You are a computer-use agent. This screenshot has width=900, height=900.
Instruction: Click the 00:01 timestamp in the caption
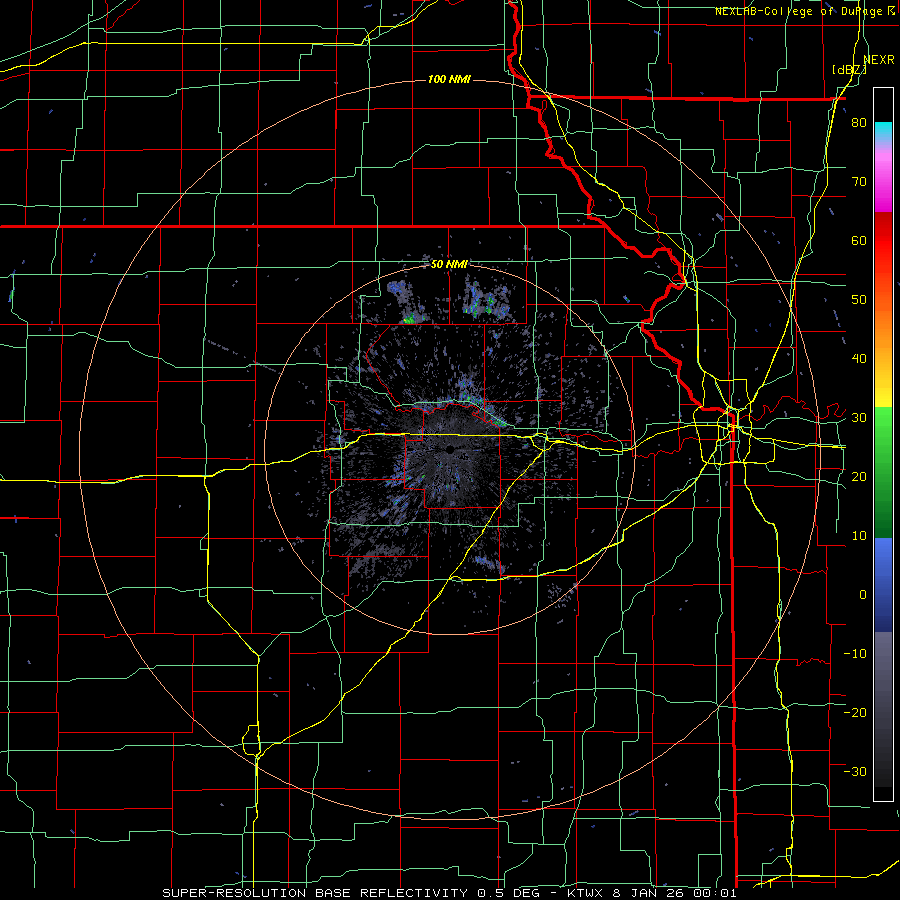tap(716, 893)
